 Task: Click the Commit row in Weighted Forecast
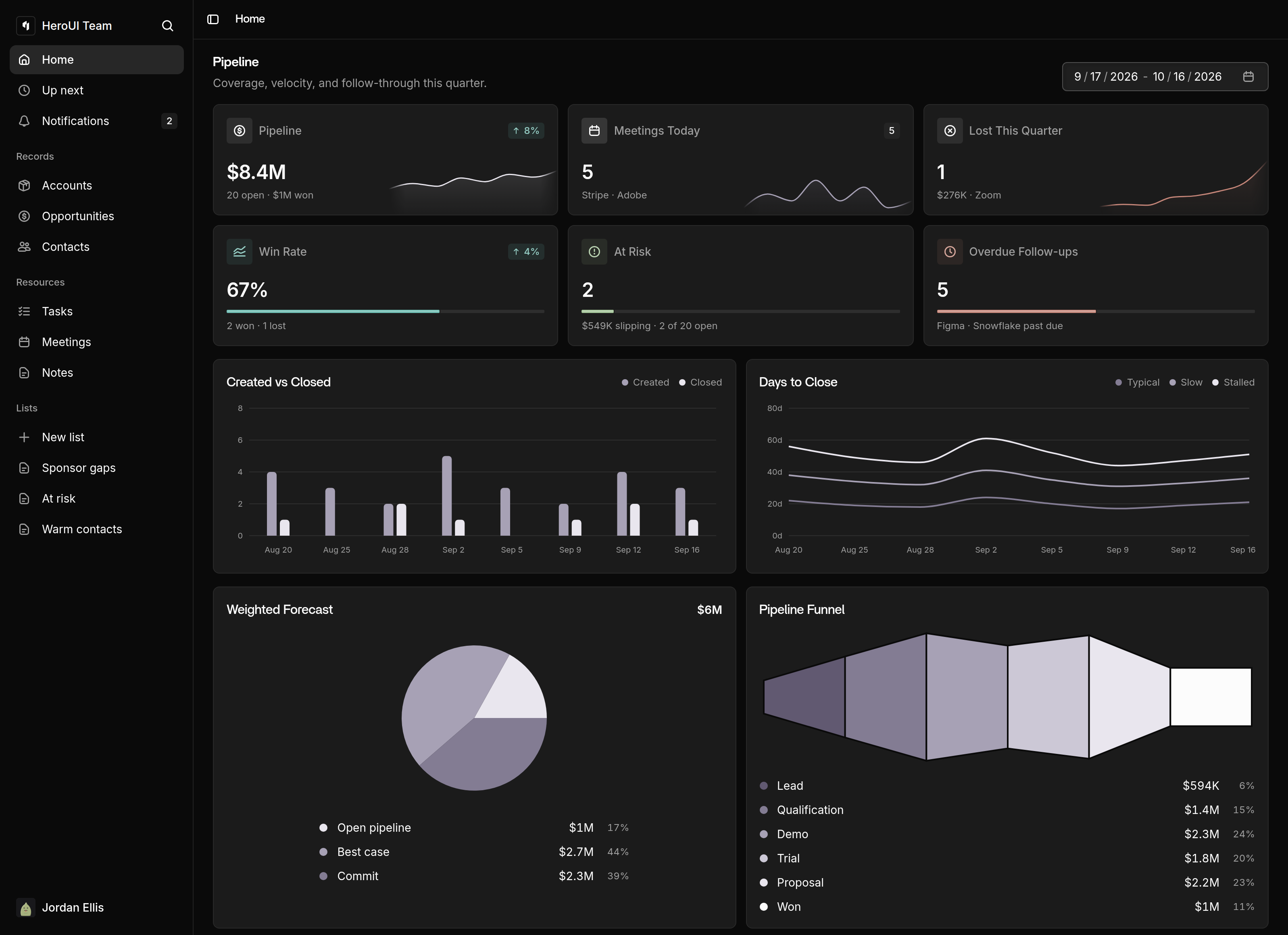tap(474, 877)
